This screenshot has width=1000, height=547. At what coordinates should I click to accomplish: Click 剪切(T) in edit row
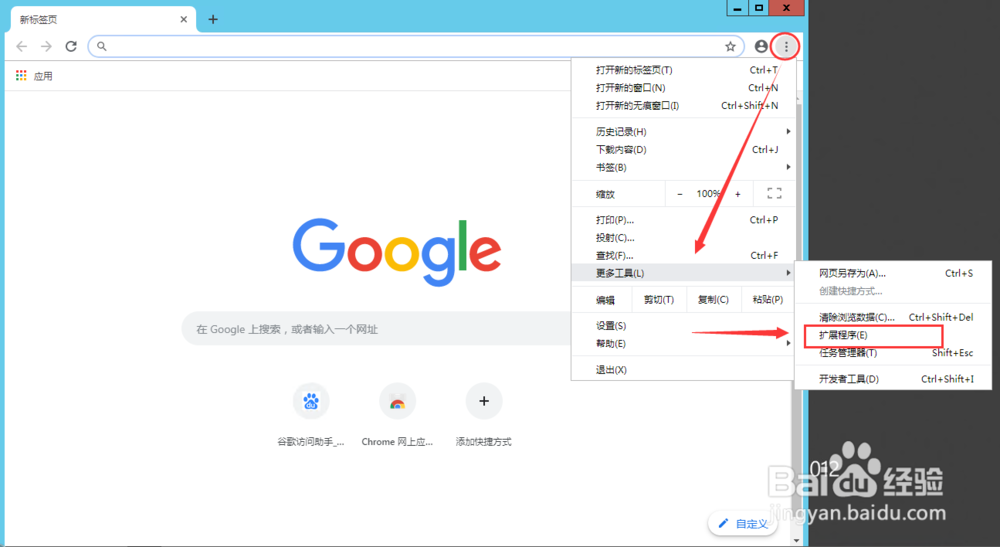click(659, 300)
